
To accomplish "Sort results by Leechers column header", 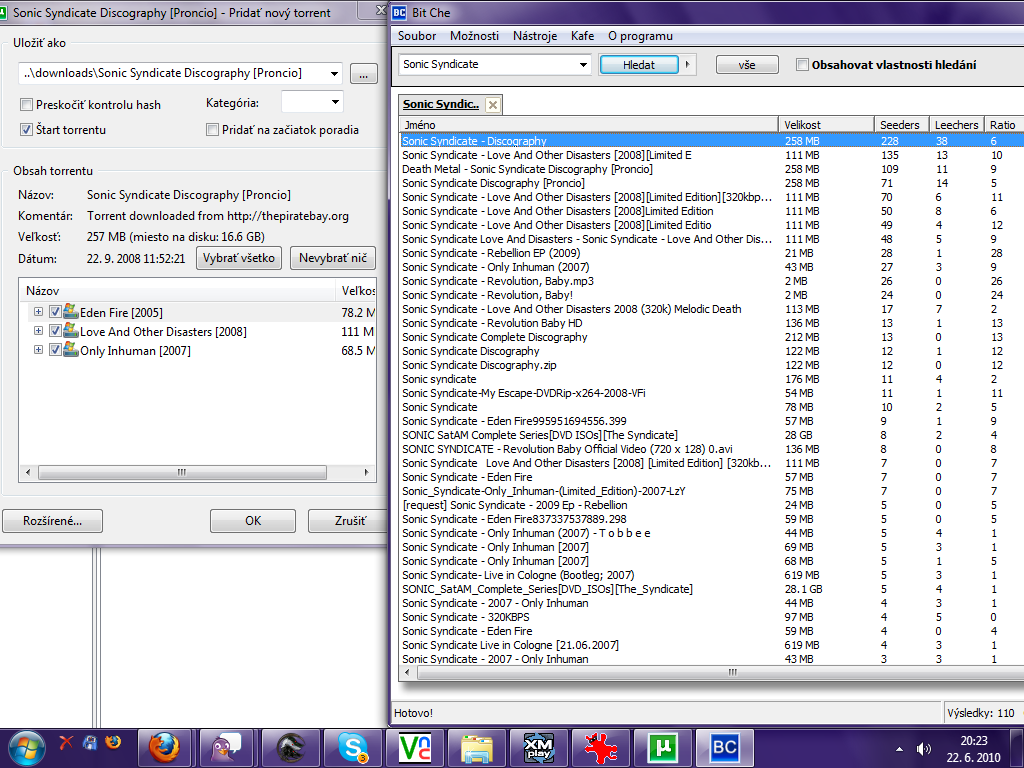I will point(957,125).
